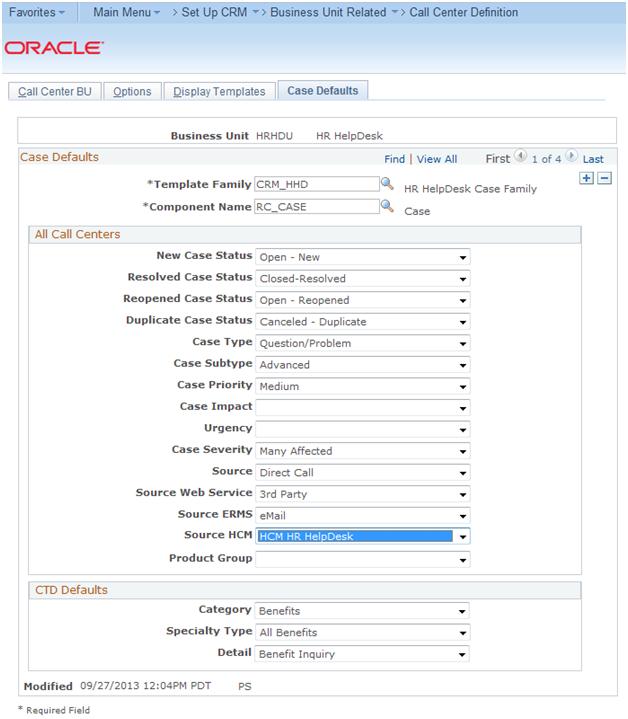
Task: Show next row arrow in Case Defaults
Action: point(571,156)
